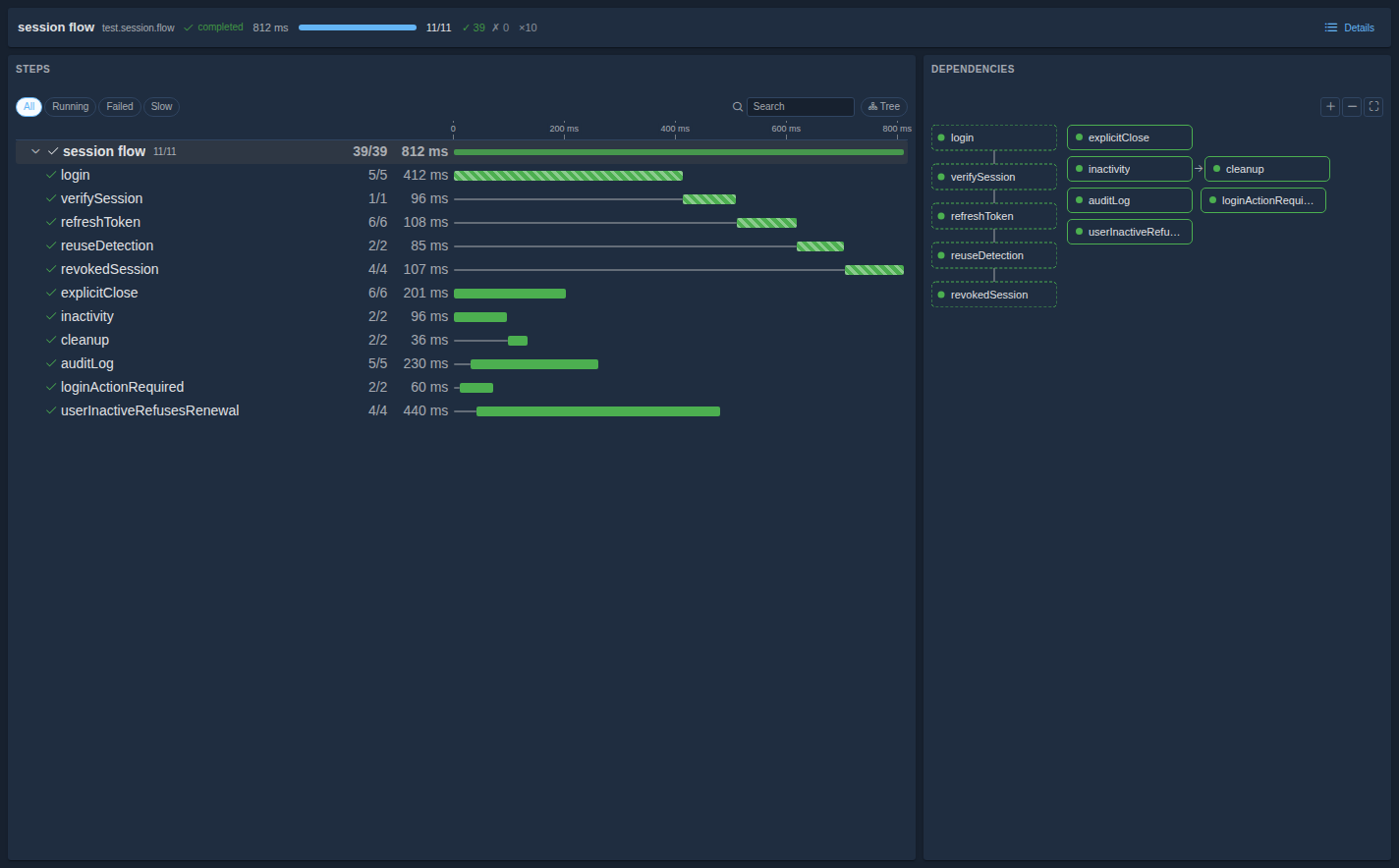Click the cleanup step checkmark
1399x868 pixels.
tap(51, 340)
